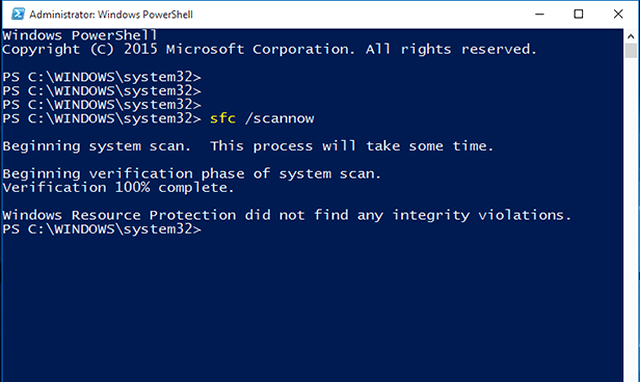Close the Administrator PowerShell window
This screenshot has height=382, width=640.
618,14
